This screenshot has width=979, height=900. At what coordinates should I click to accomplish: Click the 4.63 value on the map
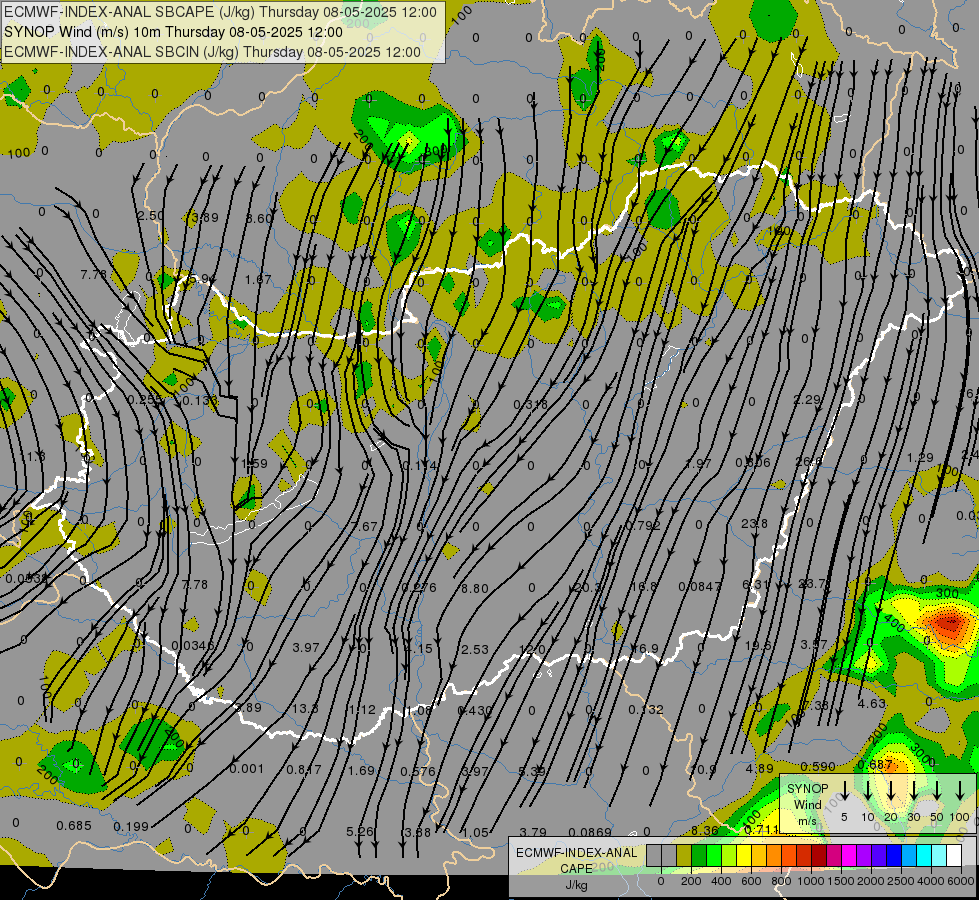[872, 703]
